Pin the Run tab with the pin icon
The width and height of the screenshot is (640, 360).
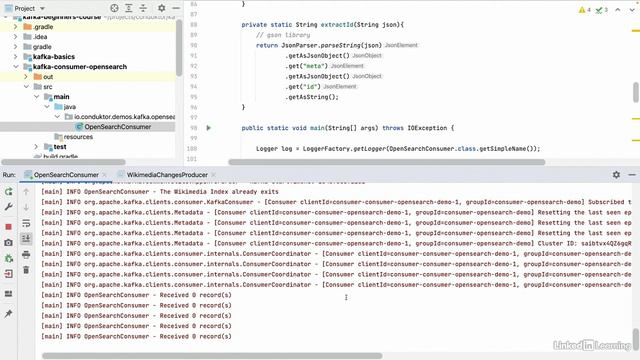(x=9, y=313)
